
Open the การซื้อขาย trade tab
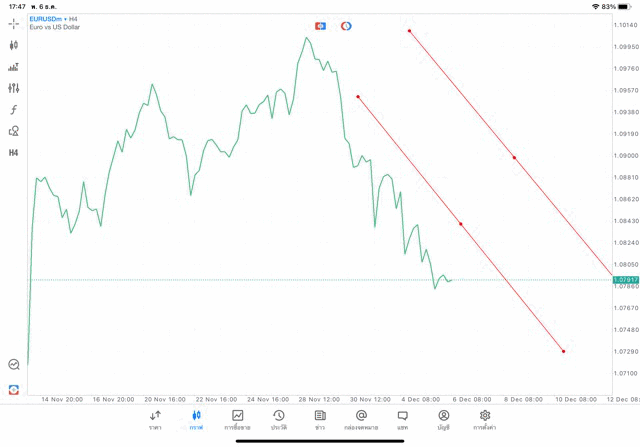coord(238,420)
